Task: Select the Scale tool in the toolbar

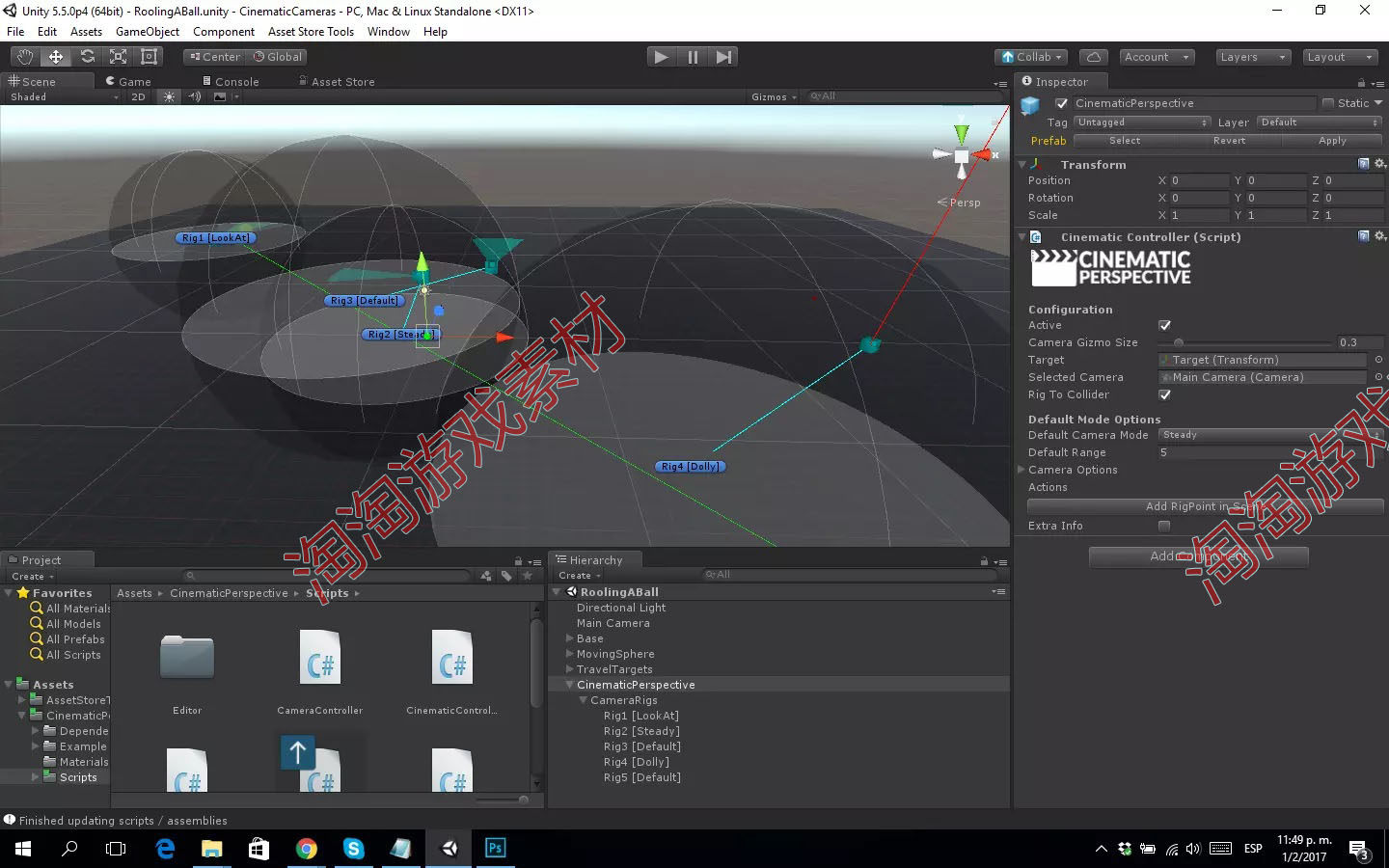Action: tap(118, 56)
